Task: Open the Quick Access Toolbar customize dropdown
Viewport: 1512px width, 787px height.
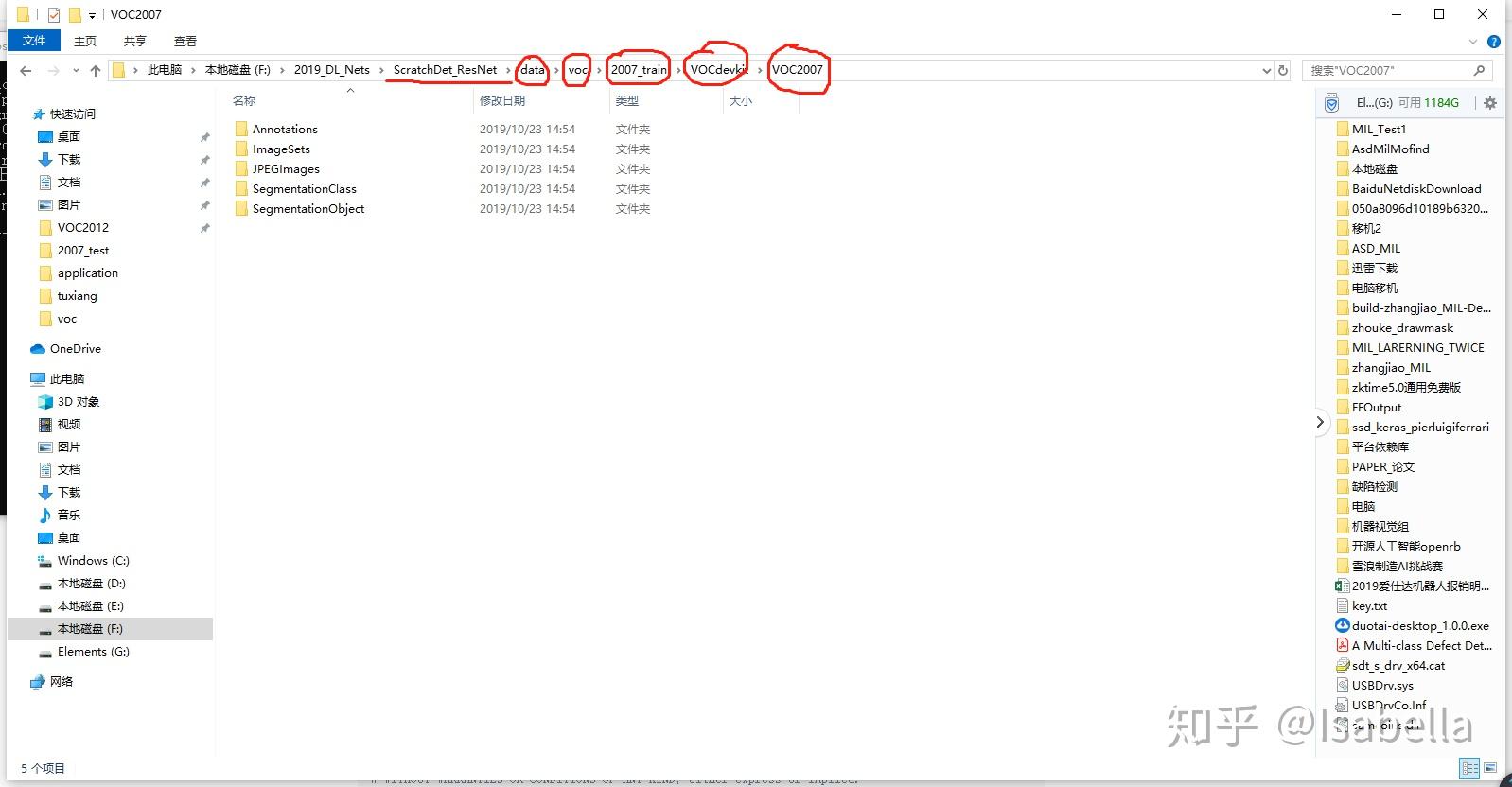Action: point(92,15)
